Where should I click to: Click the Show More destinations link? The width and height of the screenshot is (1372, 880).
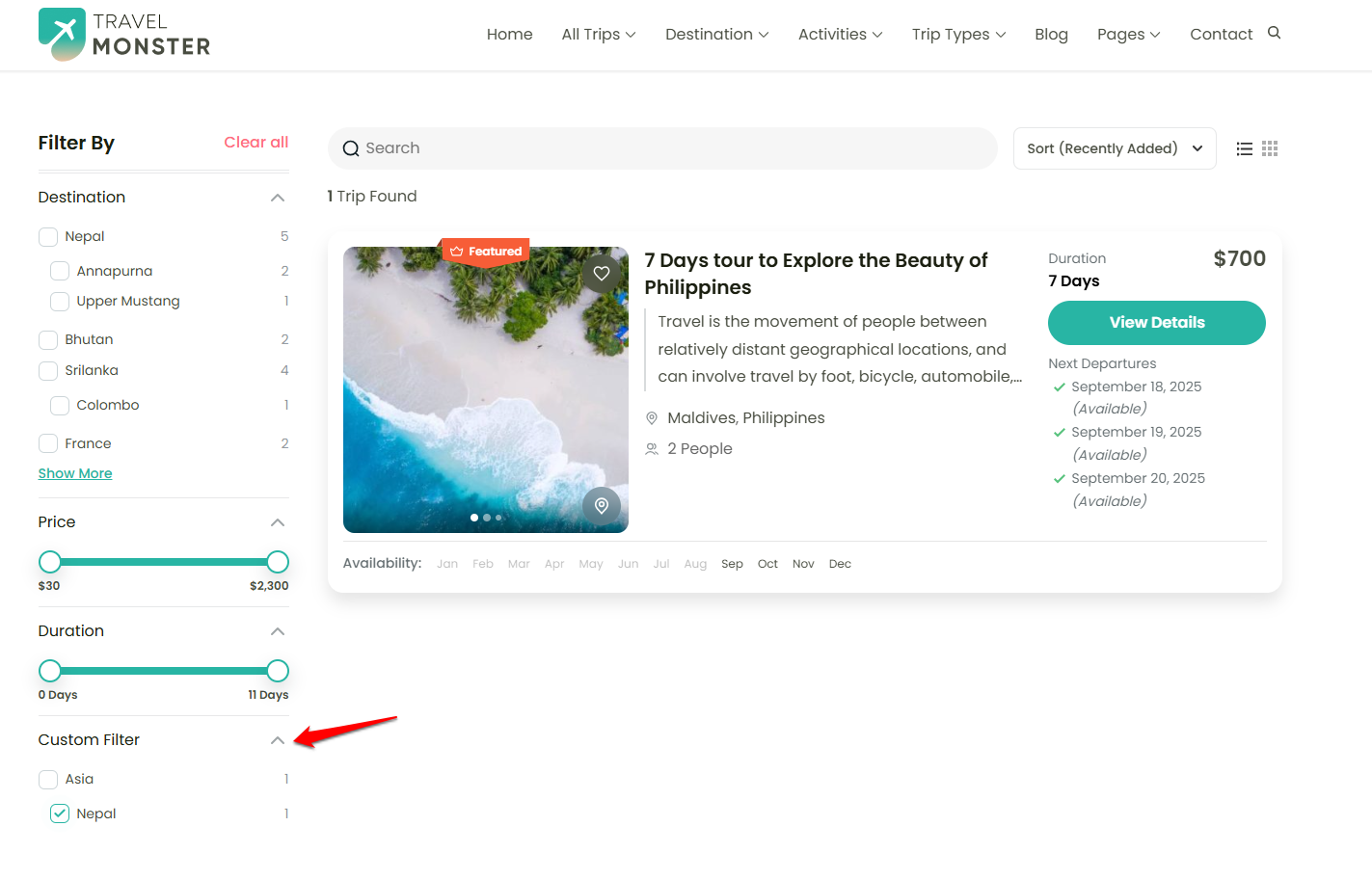tap(74, 472)
